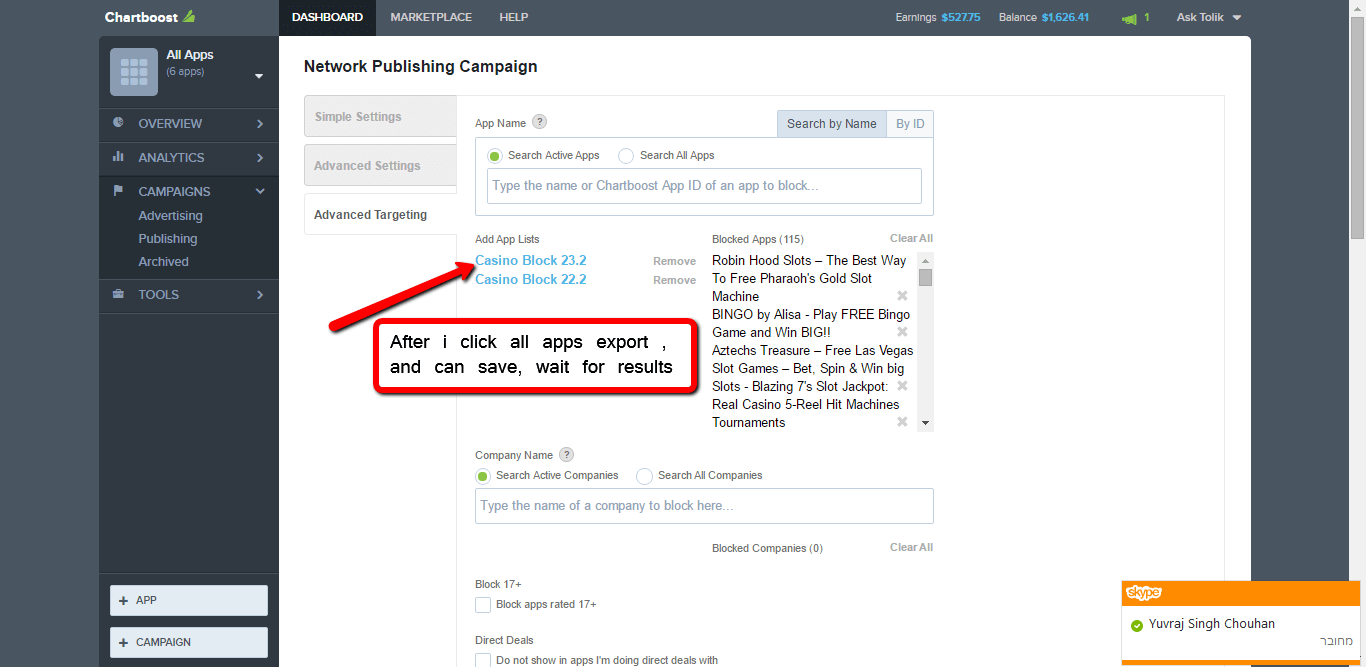Viewport: 1366px width, 667px height.
Task: Clear All blocked apps
Action: 911,238
